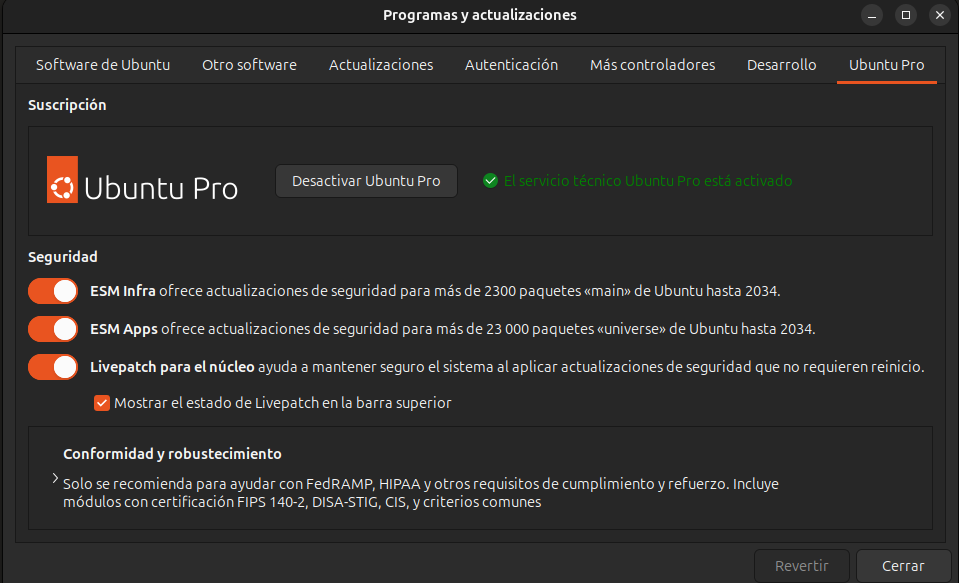The image size is (959, 583).
Task: Go to the Actualizaciones tab
Action: 381,65
